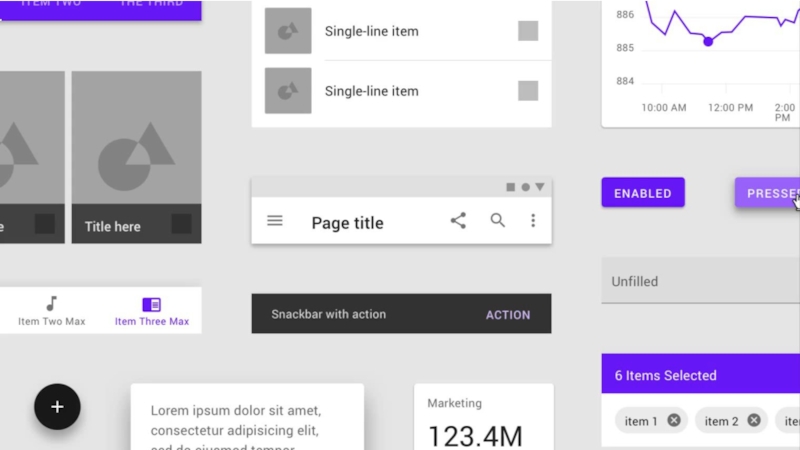Open the vertical three-dot overflow menu
The image size is (800, 450).
[x=533, y=221]
